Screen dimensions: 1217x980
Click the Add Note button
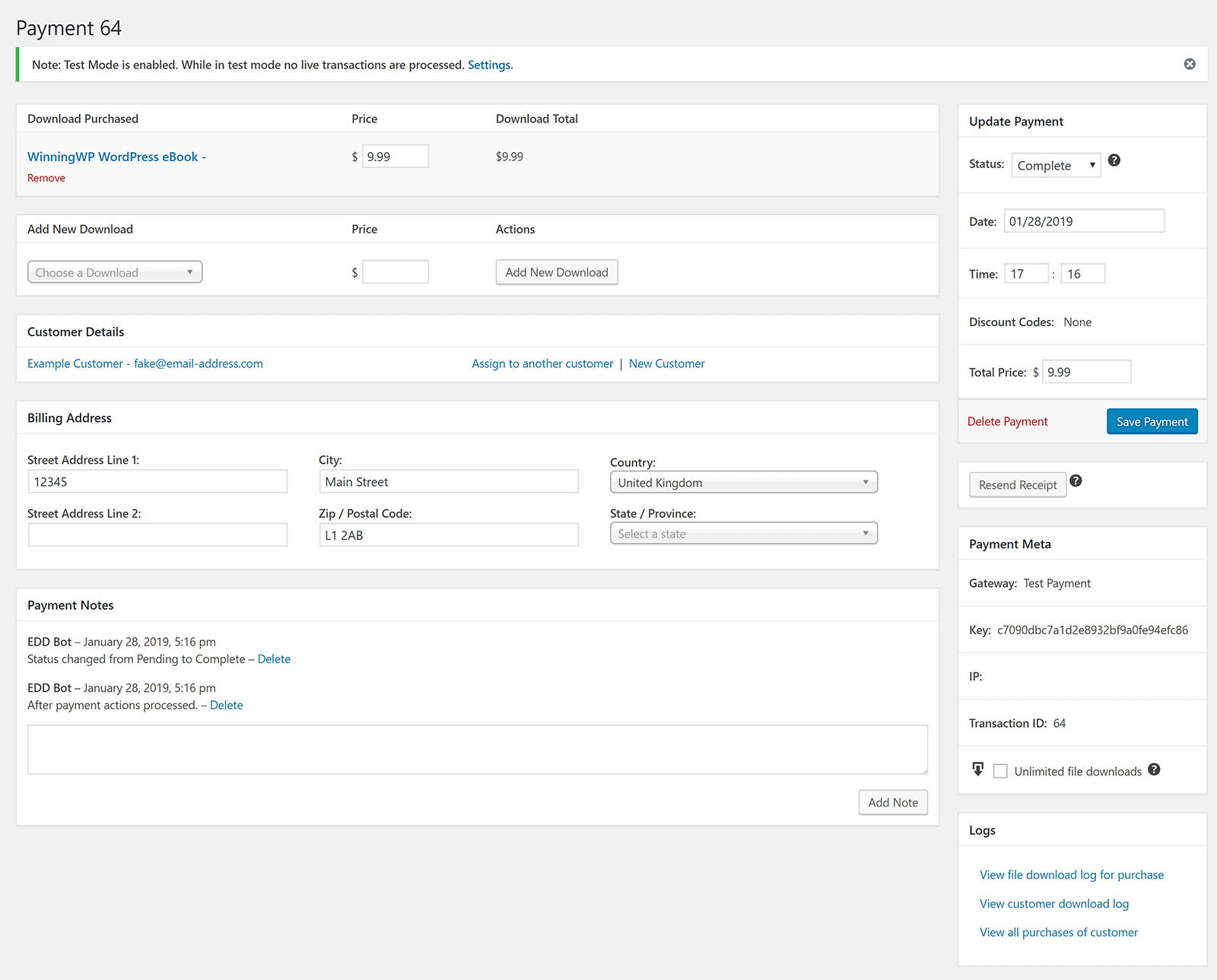(x=893, y=802)
